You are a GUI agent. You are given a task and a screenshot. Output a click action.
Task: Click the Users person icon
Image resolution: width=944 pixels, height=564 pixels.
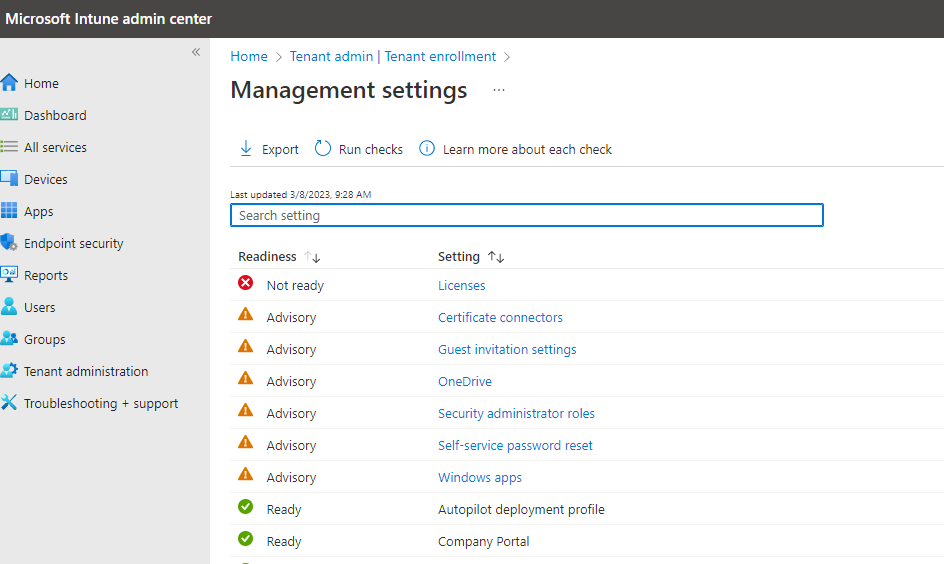click(9, 306)
